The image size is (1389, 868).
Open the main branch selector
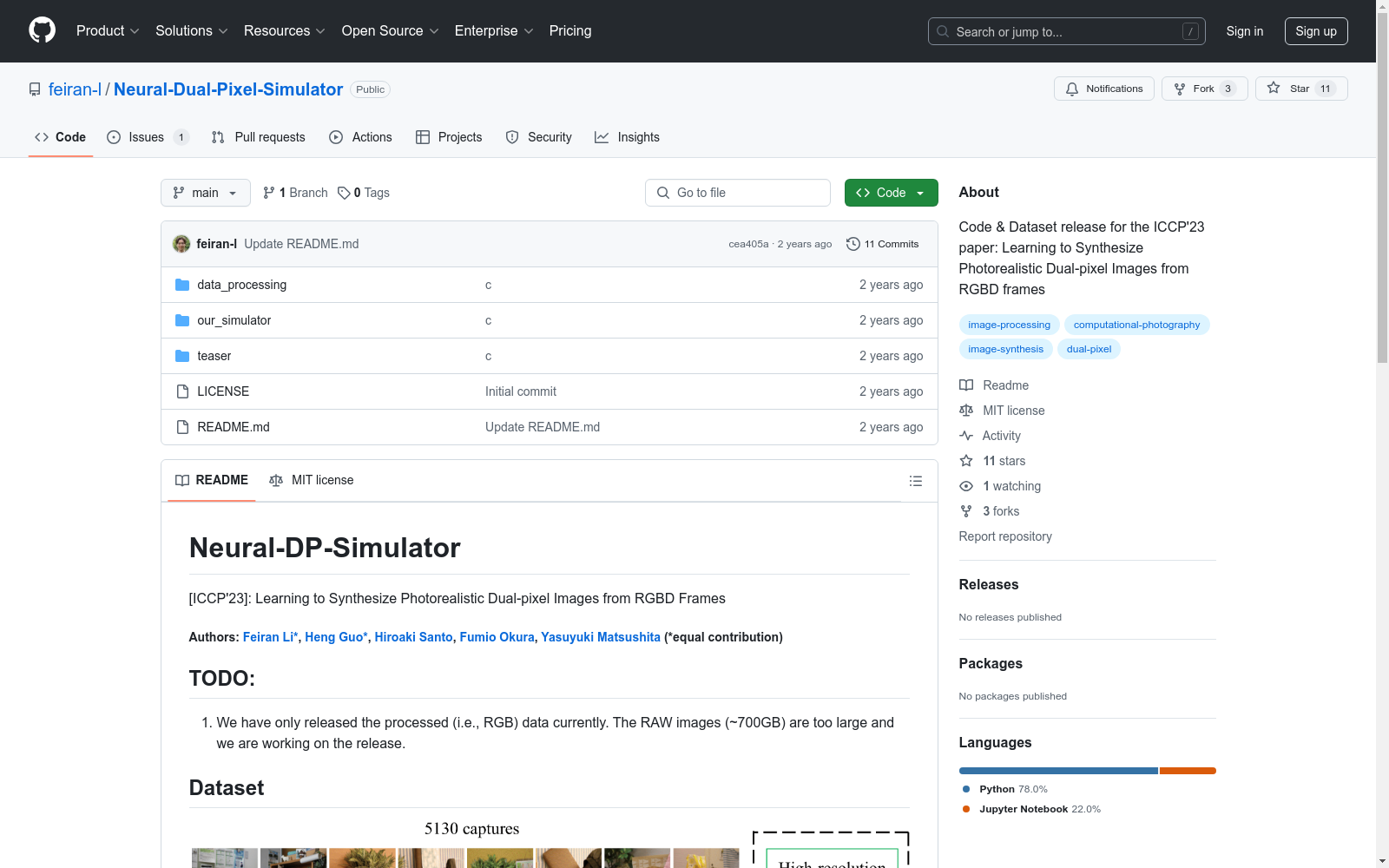[206, 193]
